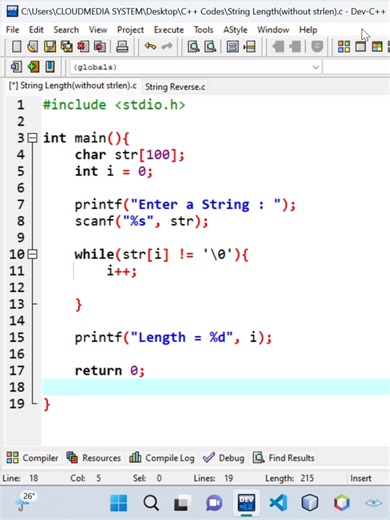This screenshot has width=390, height=520.
Task: Open Replace using the second magnifier icon
Action: tap(210, 46)
